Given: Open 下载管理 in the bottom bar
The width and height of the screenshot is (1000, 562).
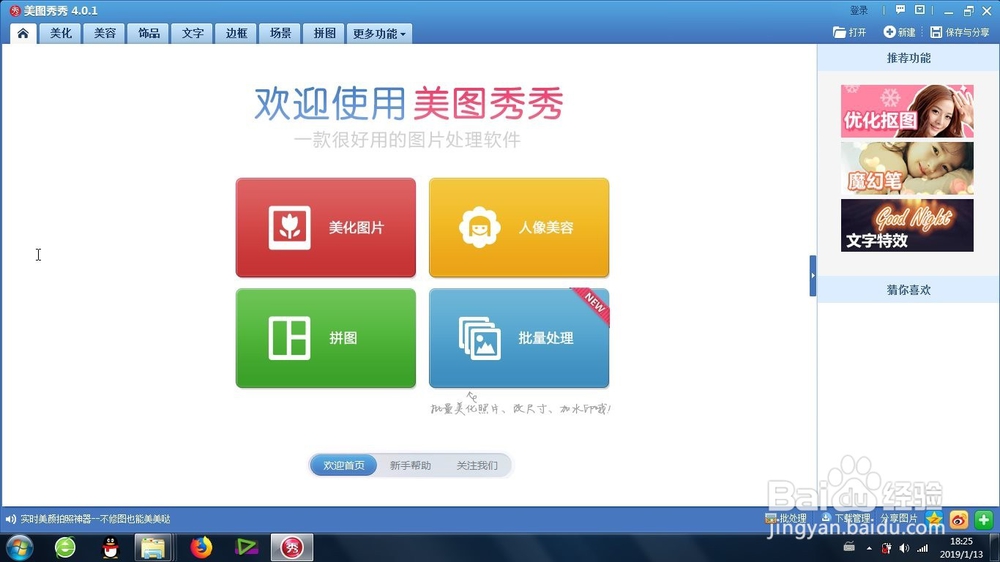Looking at the screenshot, I should click(x=846, y=519).
